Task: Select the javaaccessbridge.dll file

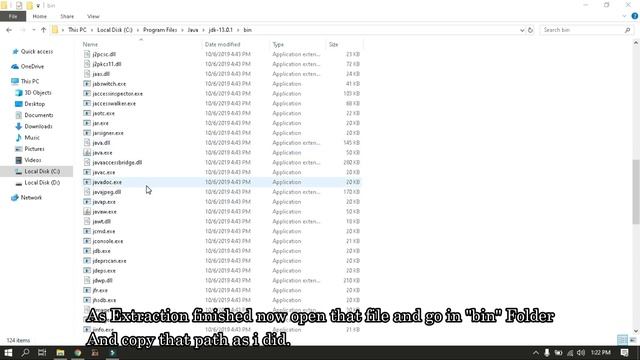Action: click(117, 162)
